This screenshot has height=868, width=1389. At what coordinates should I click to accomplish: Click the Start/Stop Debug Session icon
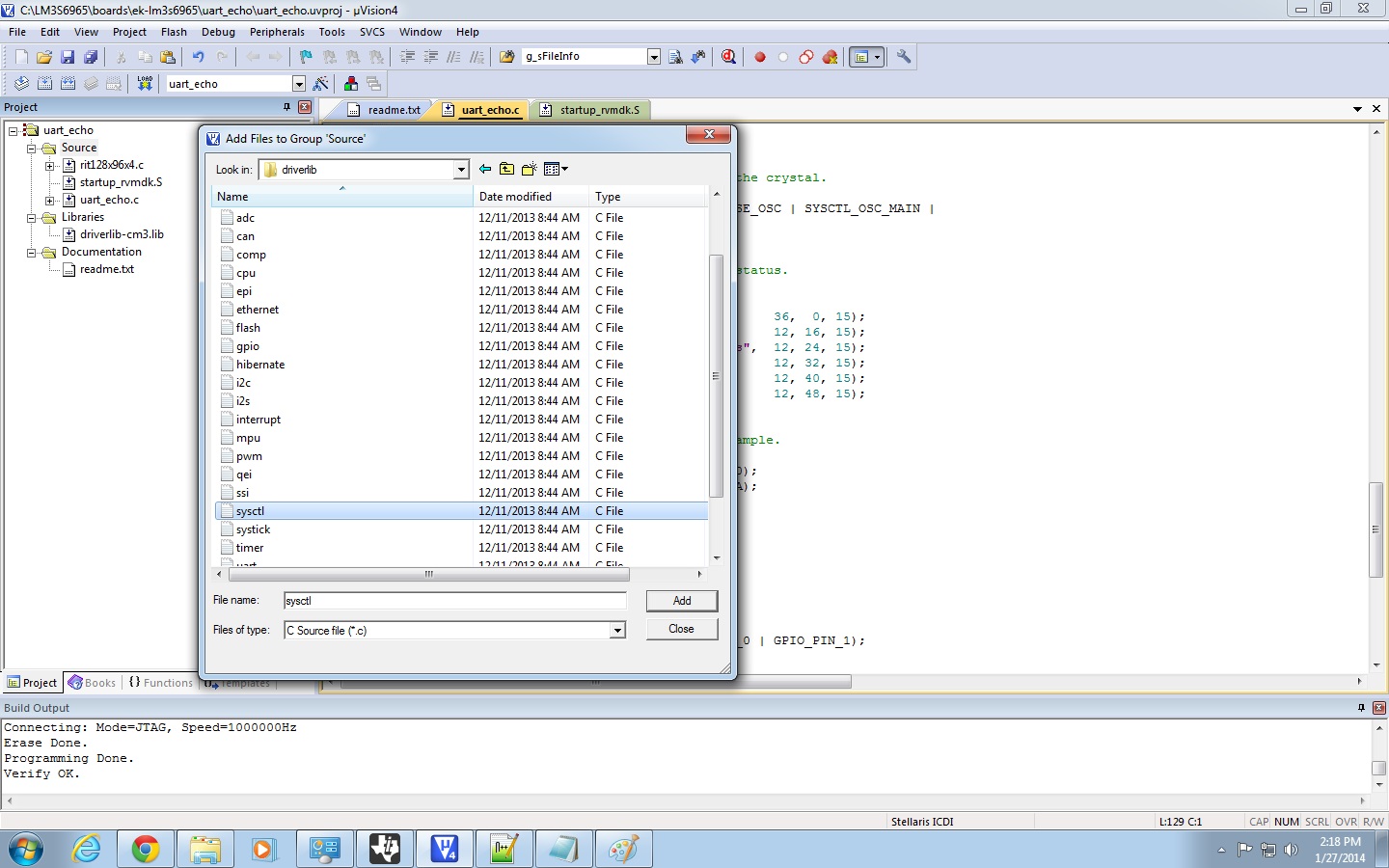coord(729,57)
